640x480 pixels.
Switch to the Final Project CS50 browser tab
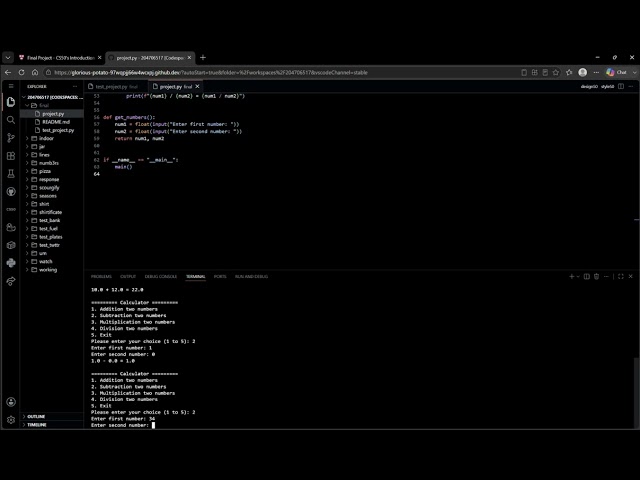pyautogui.click(x=60, y=58)
